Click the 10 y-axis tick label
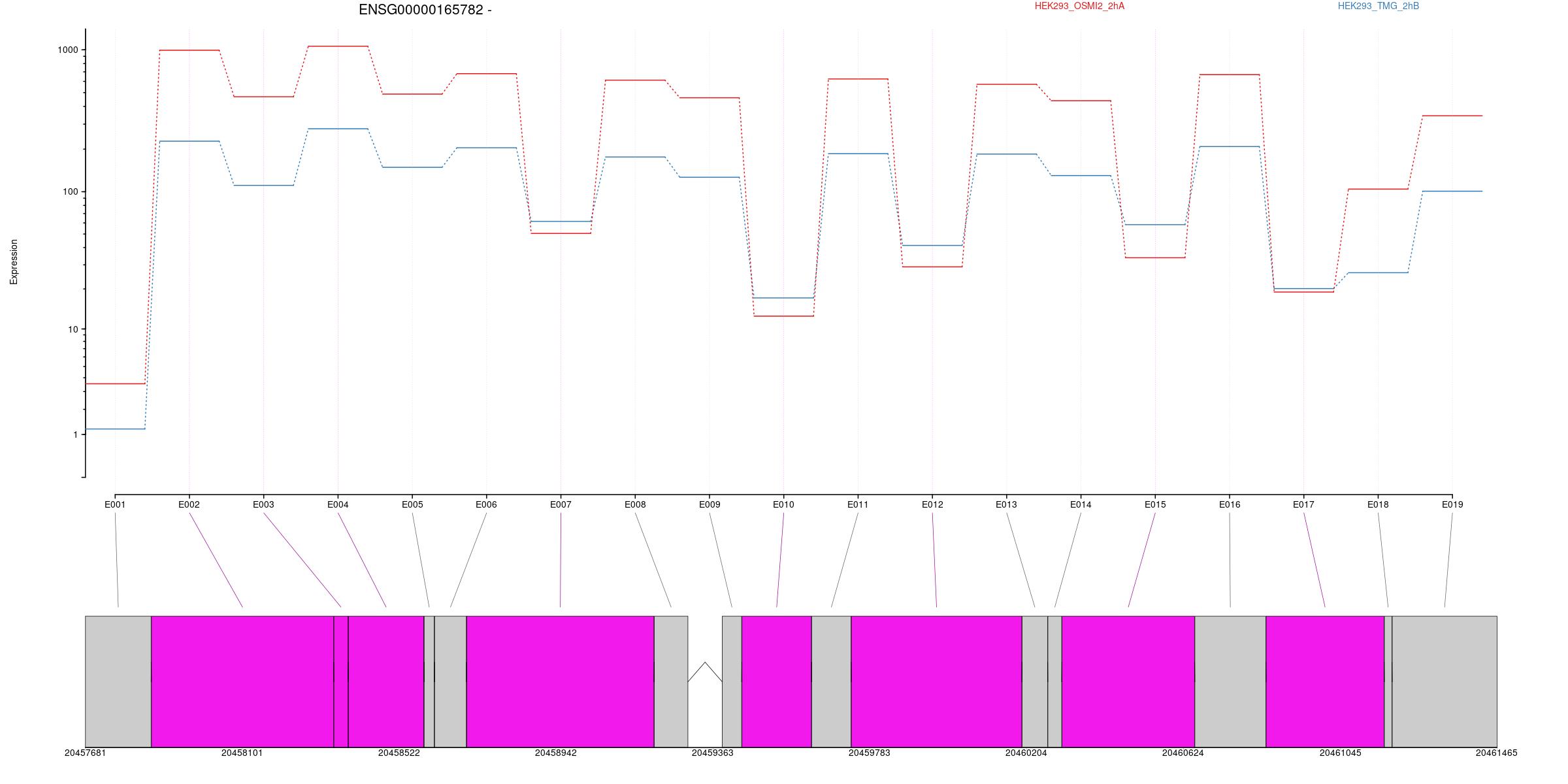Viewport: 1568px width, 784px height. [73, 329]
